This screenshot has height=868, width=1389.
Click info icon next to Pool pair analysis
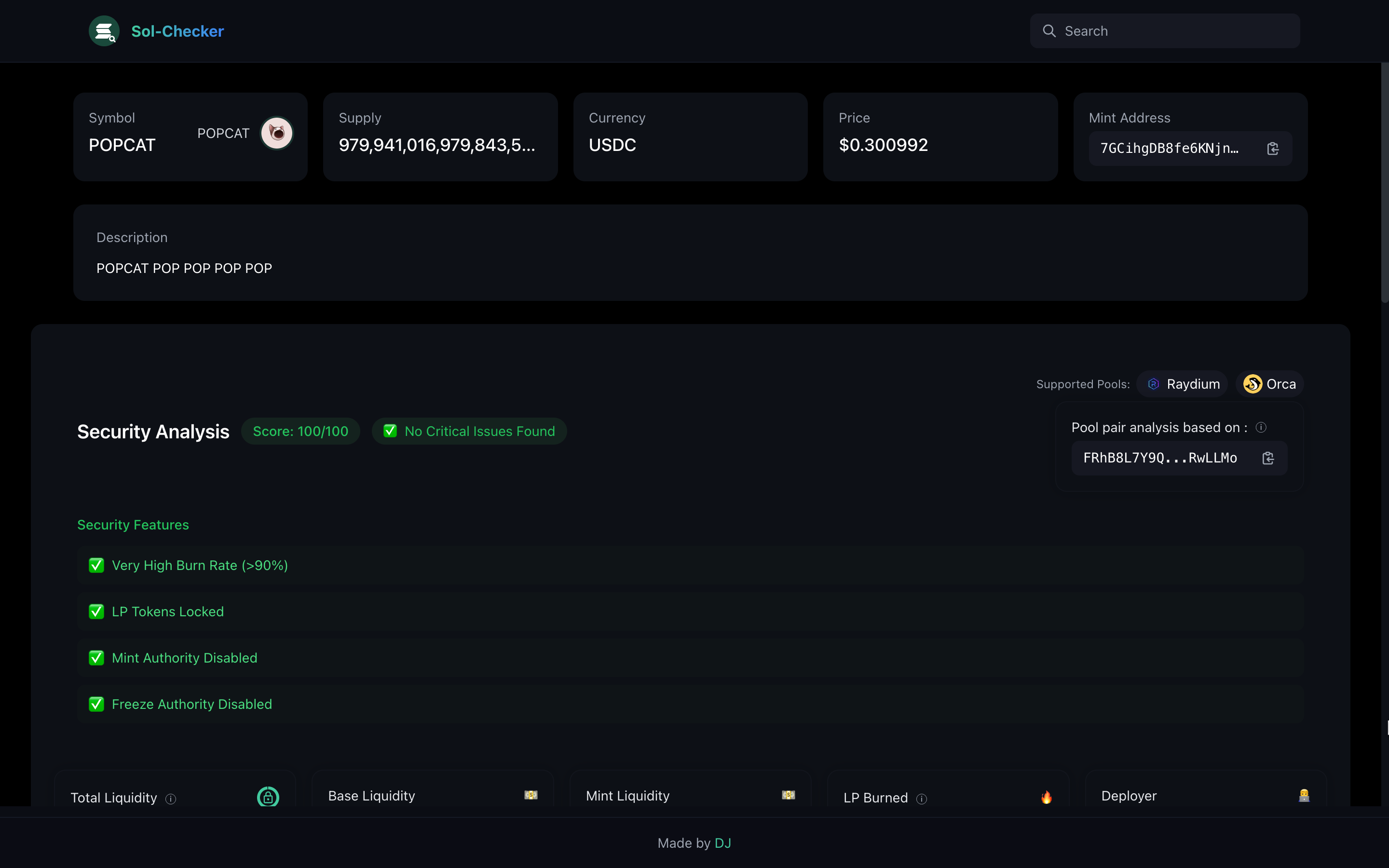coord(1261,428)
